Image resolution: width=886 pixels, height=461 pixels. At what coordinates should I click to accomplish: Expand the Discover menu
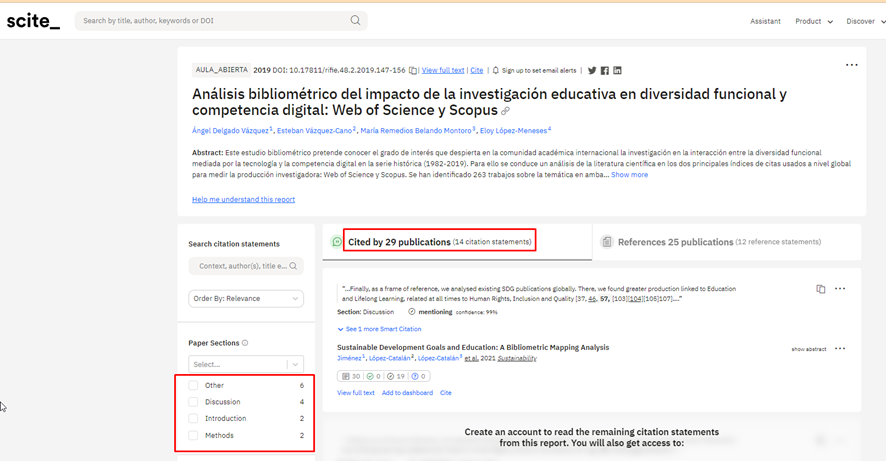pos(865,21)
